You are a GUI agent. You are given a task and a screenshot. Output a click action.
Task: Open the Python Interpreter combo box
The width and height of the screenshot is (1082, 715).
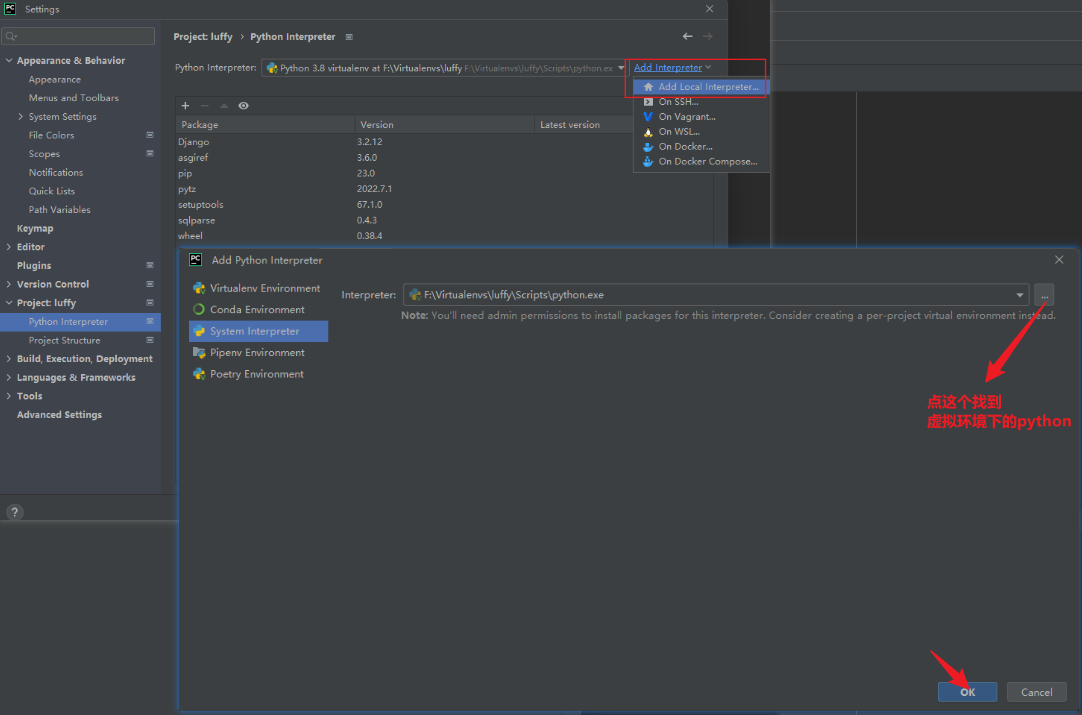click(444, 68)
